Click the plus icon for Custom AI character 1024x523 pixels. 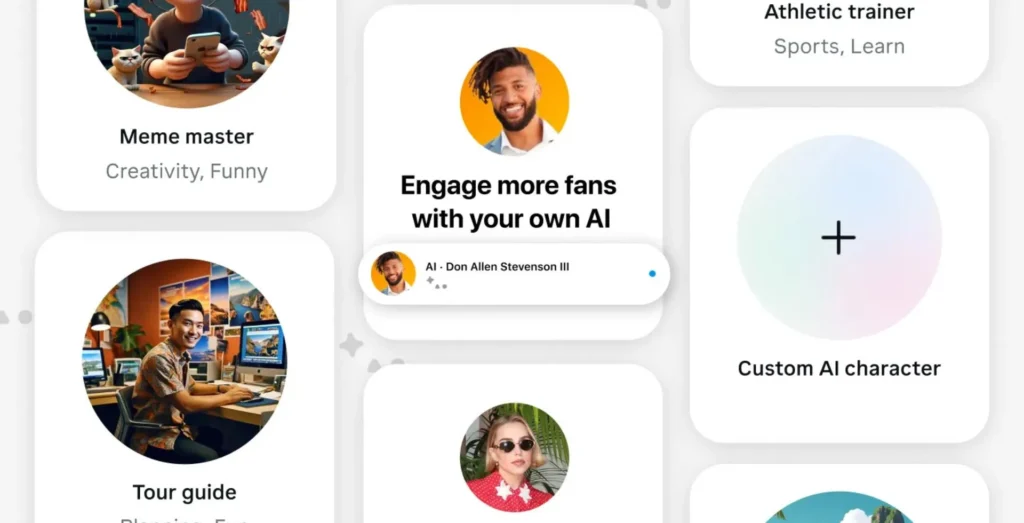pos(839,237)
